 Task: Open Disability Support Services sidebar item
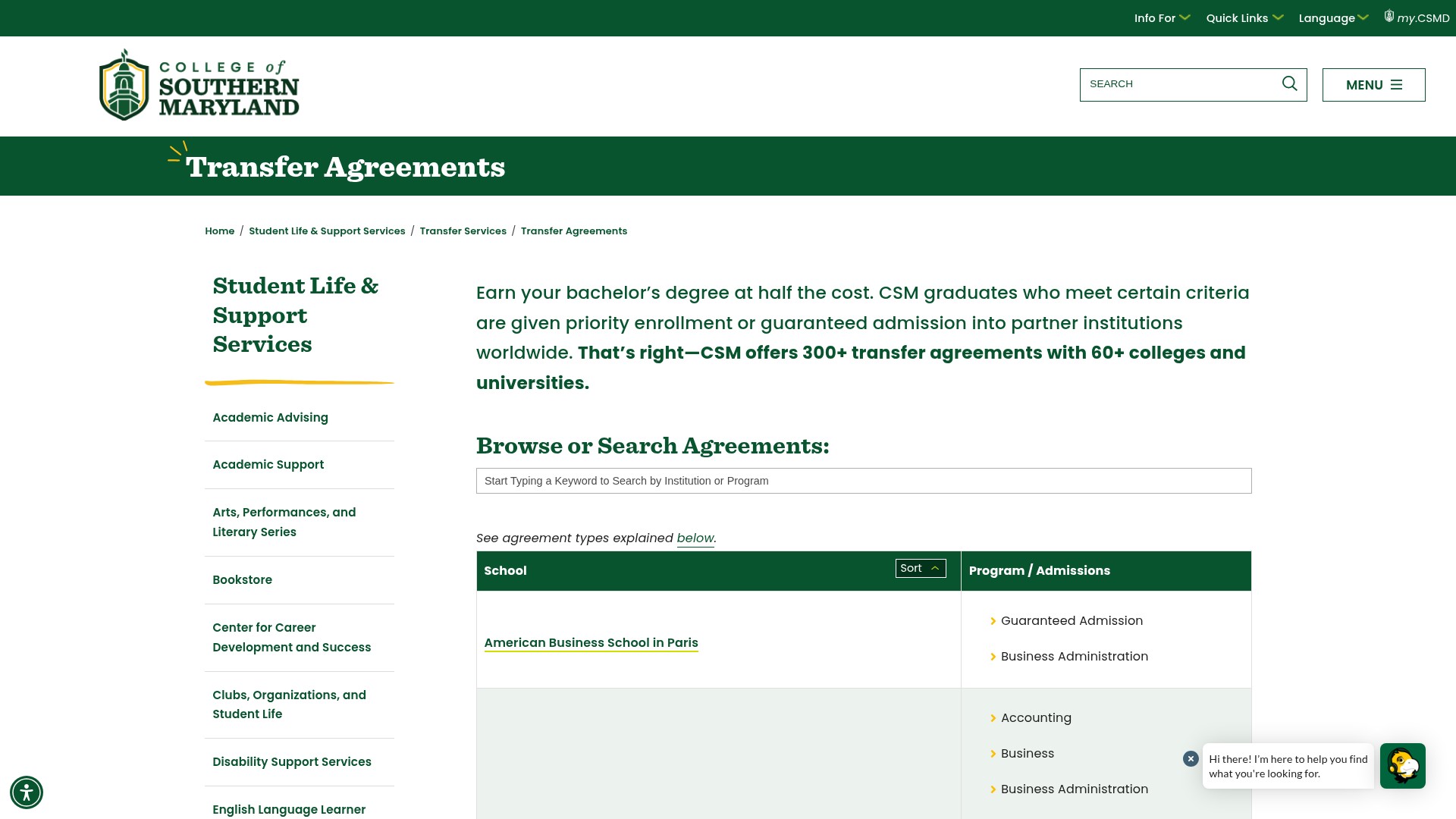[292, 762]
